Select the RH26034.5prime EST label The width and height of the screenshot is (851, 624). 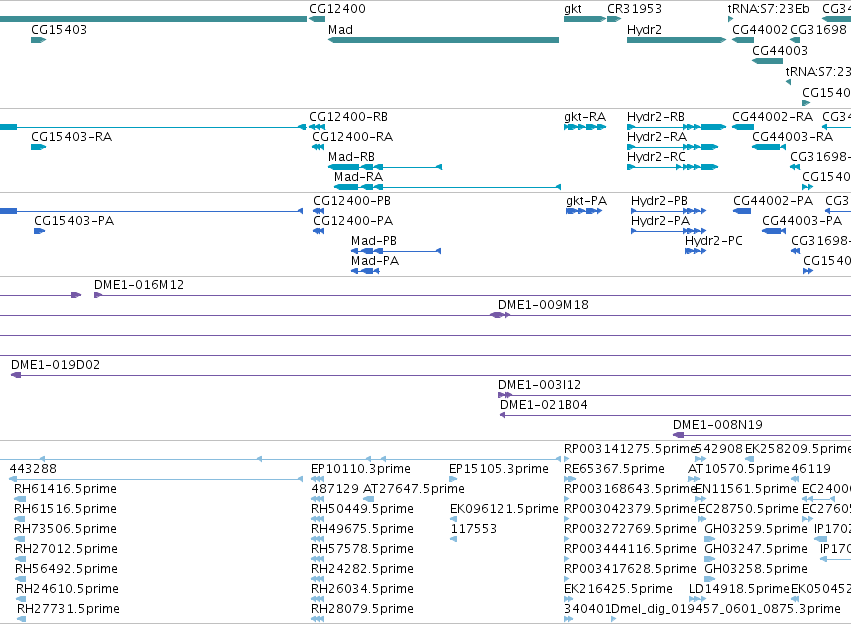pos(362,589)
